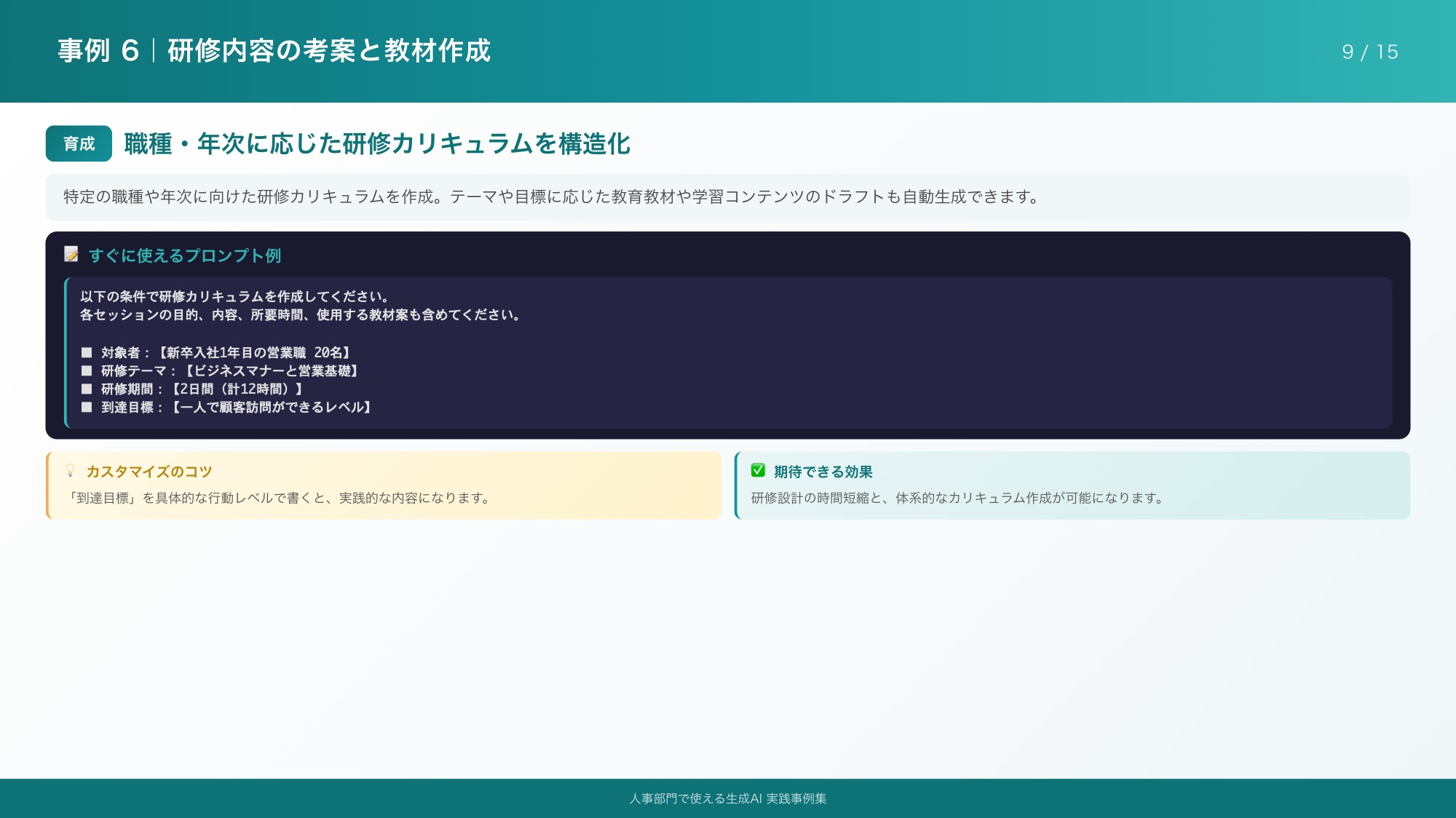This screenshot has width=1456, height=818.
Task: Click the square bullet before 研修テーマ
Action: [87, 370]
